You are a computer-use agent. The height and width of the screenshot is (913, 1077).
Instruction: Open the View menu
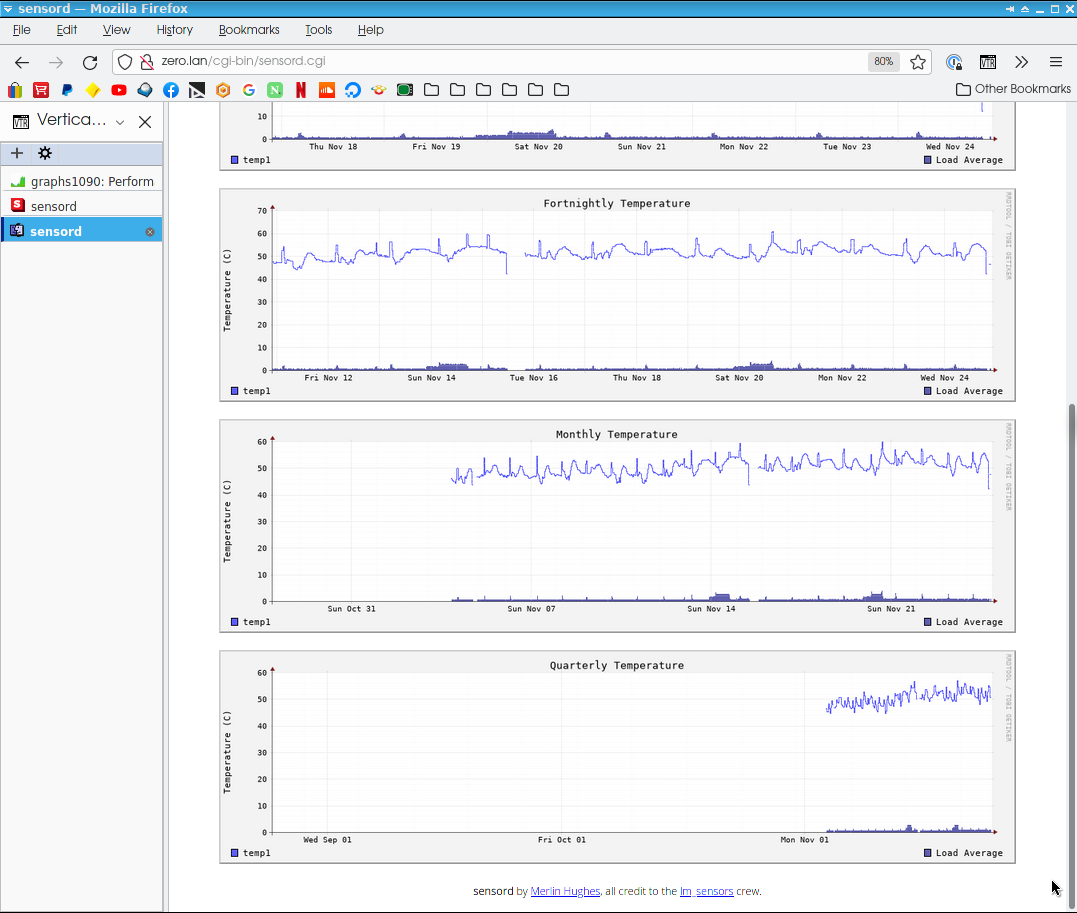pyautogui.click(x=116, y=30)
